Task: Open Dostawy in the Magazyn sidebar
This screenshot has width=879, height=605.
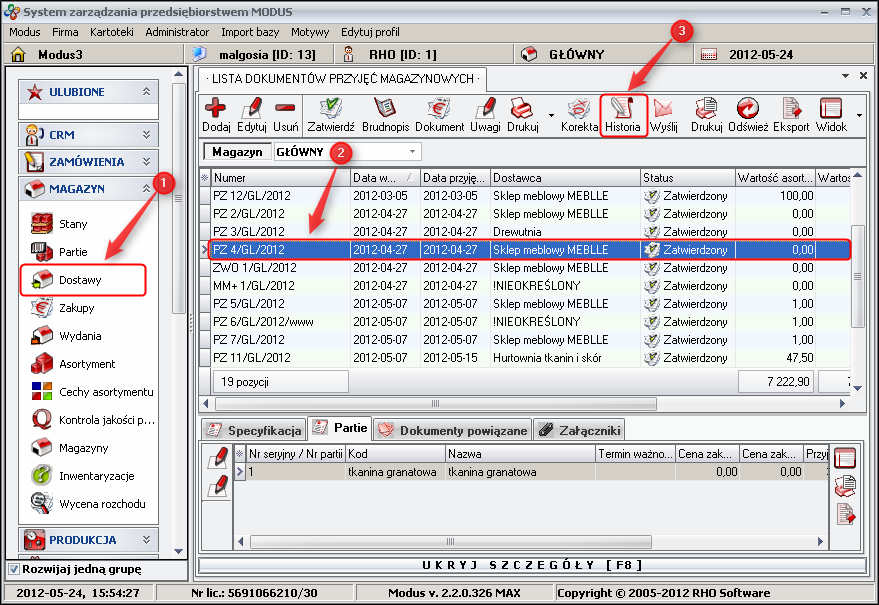Action: [x=80, y=280]
